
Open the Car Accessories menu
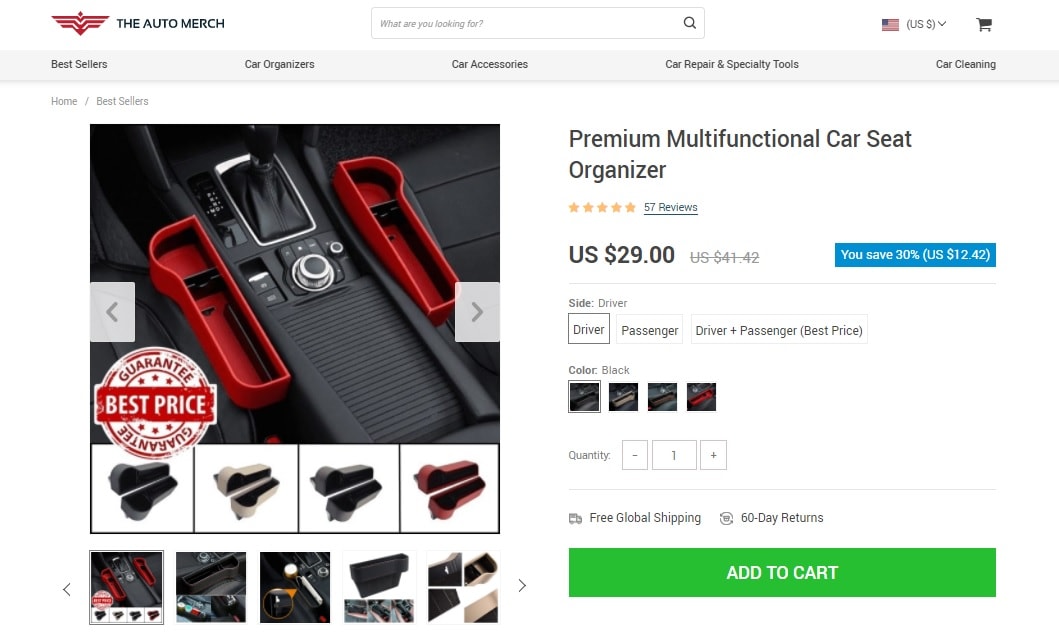coord(489,64)
